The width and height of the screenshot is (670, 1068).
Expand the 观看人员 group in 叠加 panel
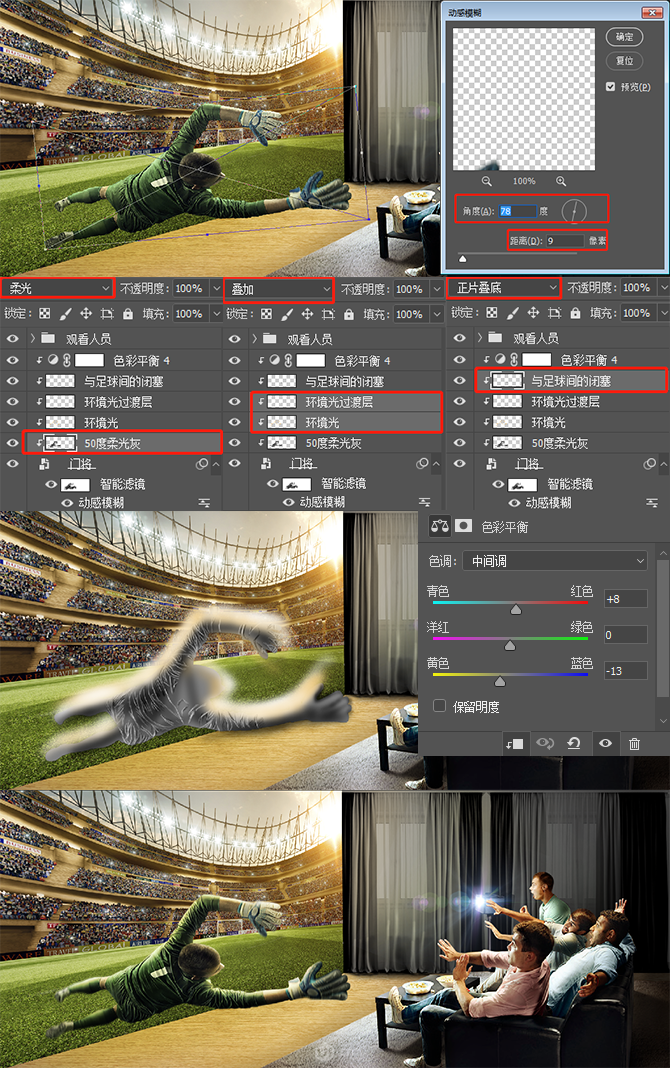click(254, 339)
